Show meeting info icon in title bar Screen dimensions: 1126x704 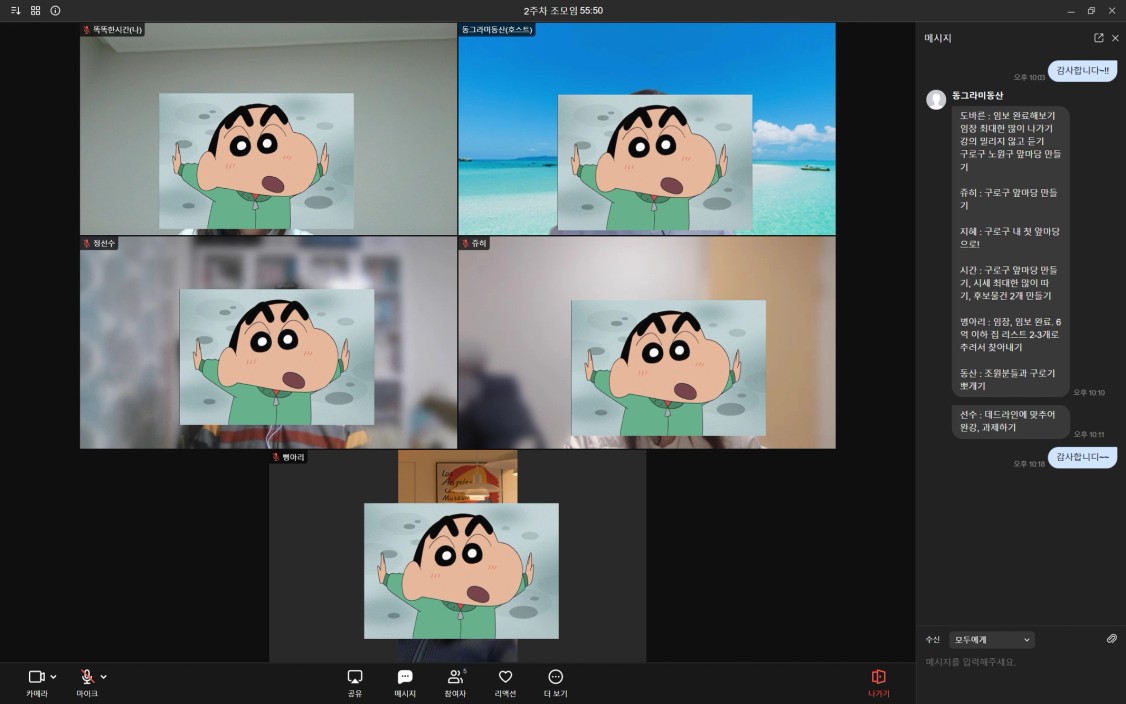[x=55, y=11]
